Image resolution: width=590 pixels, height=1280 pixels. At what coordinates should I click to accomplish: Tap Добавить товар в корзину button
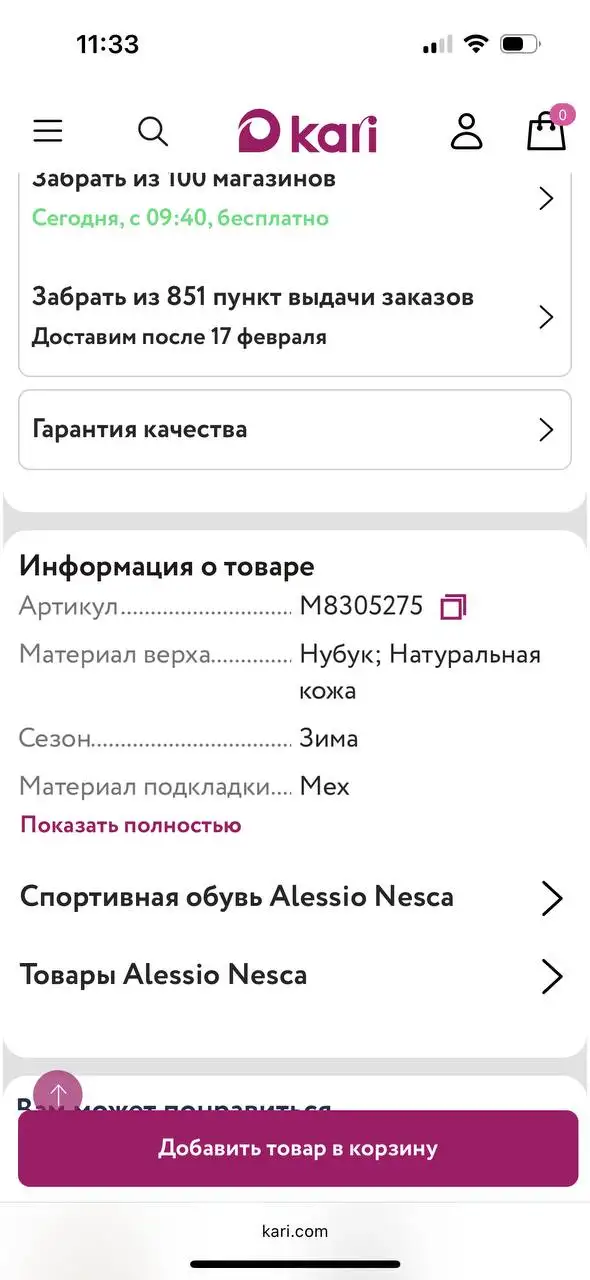point(294,1148)
